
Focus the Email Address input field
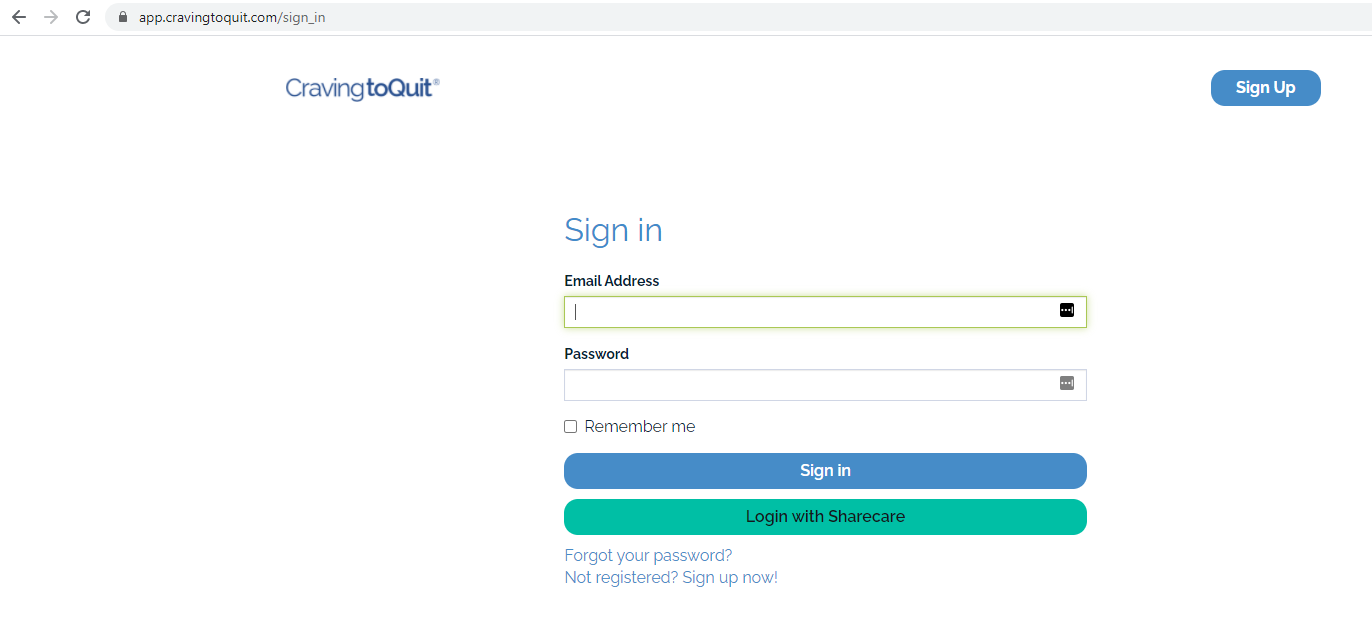[x=810, y=312]
